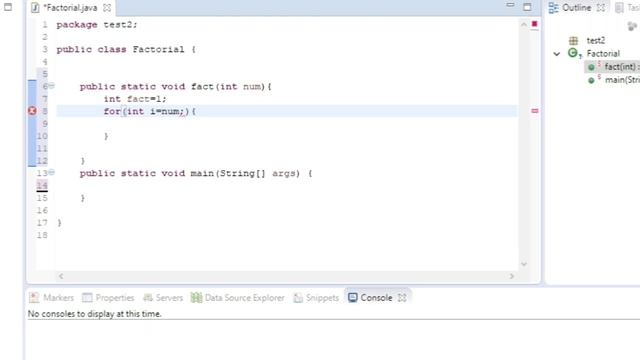The image size is (640, 360).
Task: Click 'package test2;' on line 1
Action: [x=97, y=24]
